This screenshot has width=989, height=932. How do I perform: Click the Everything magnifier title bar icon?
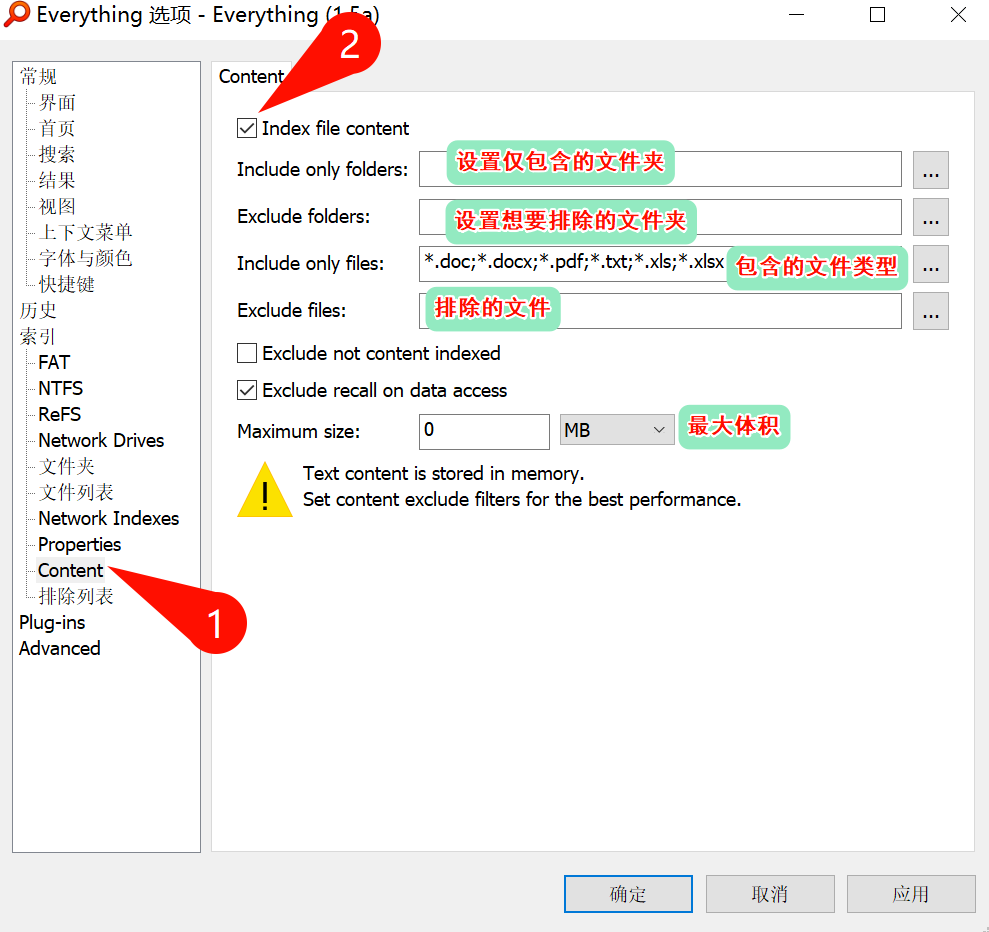tap(17, 14)
